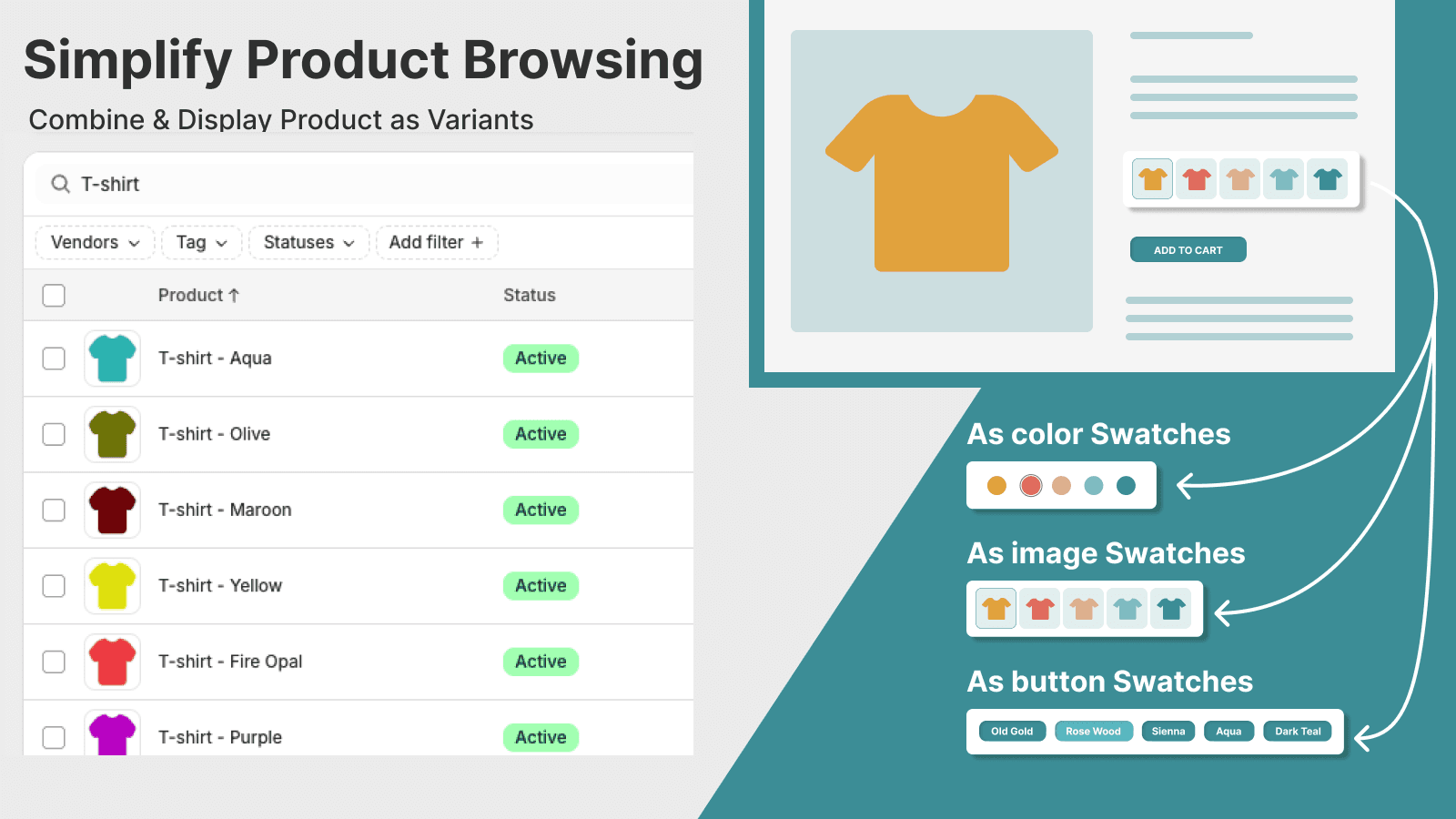
Task: Check the select-all checkbox in table header
Action: coord(54,295)
